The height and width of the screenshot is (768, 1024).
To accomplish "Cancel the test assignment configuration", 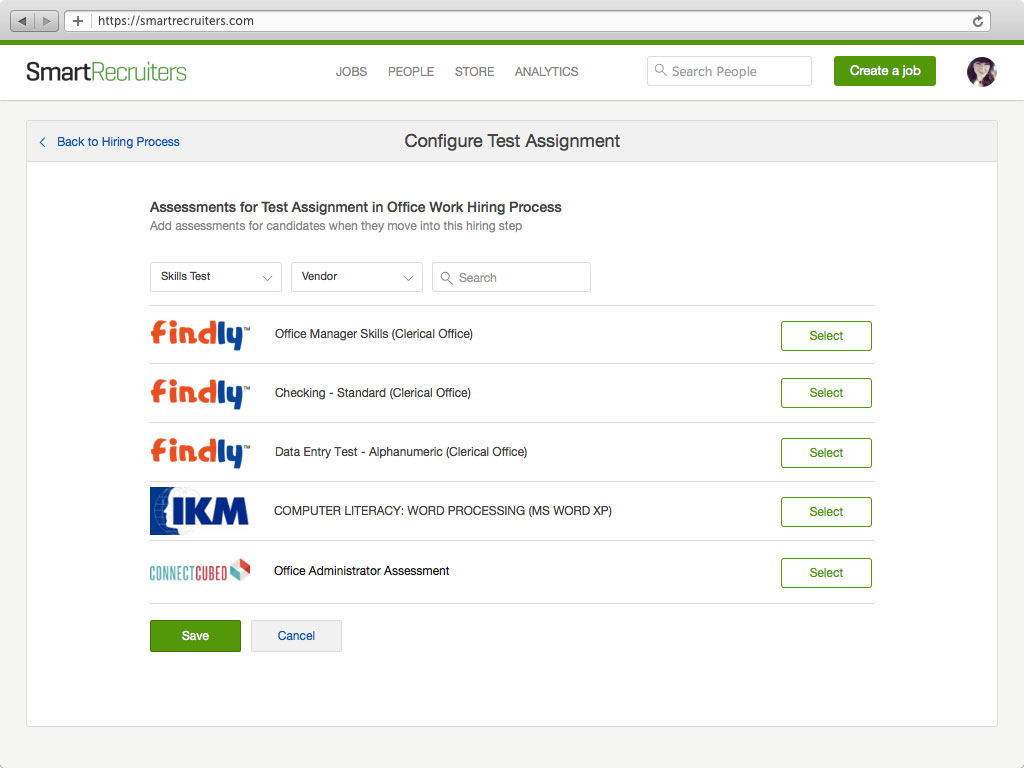I will (296, 636).
